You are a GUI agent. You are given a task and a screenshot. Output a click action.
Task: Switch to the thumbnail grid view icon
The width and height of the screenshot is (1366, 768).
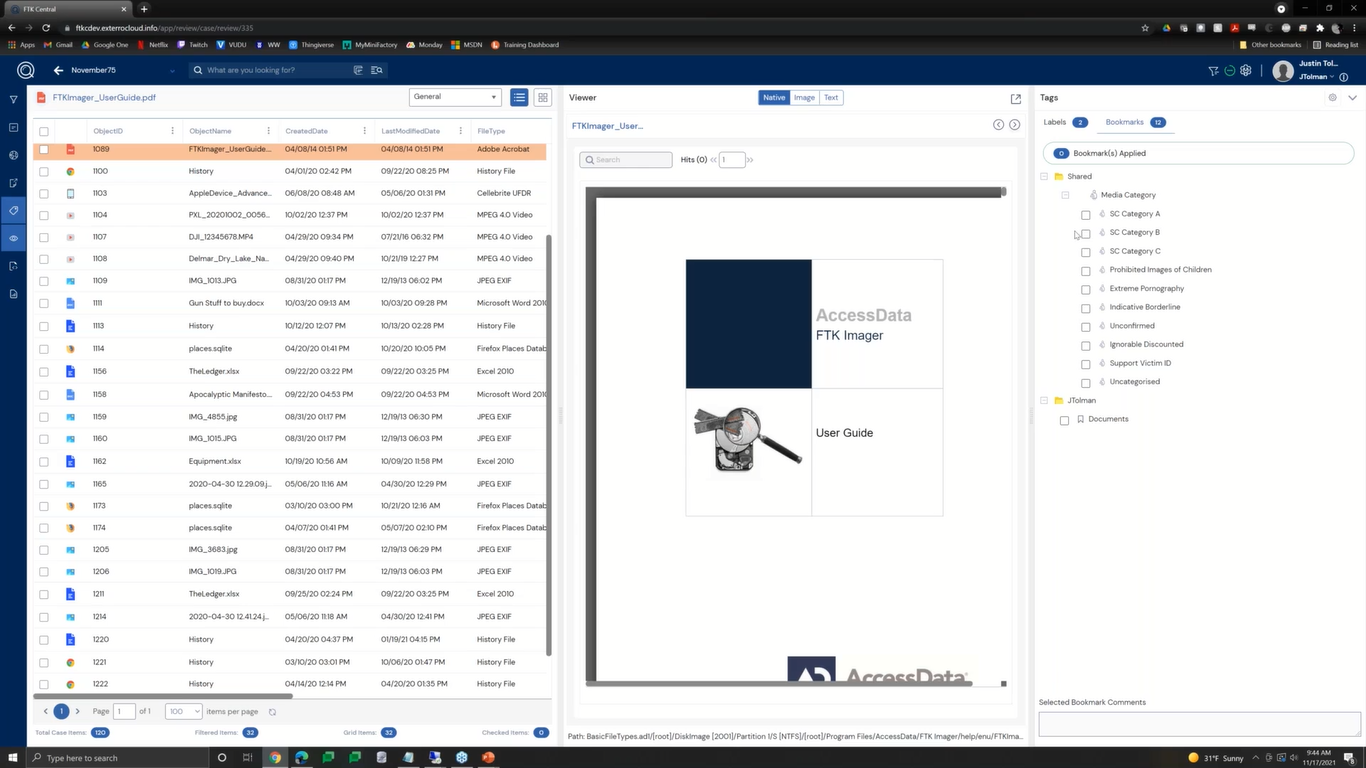543,98
